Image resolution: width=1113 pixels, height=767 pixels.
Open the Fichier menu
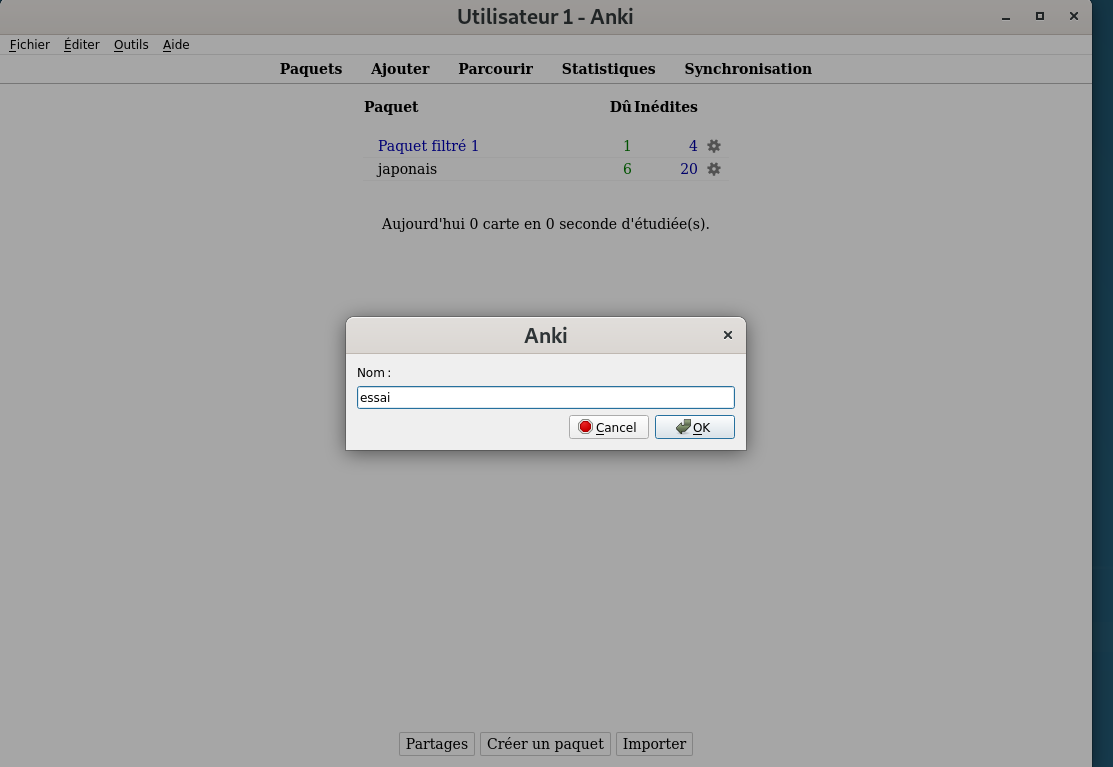point(30,44)
